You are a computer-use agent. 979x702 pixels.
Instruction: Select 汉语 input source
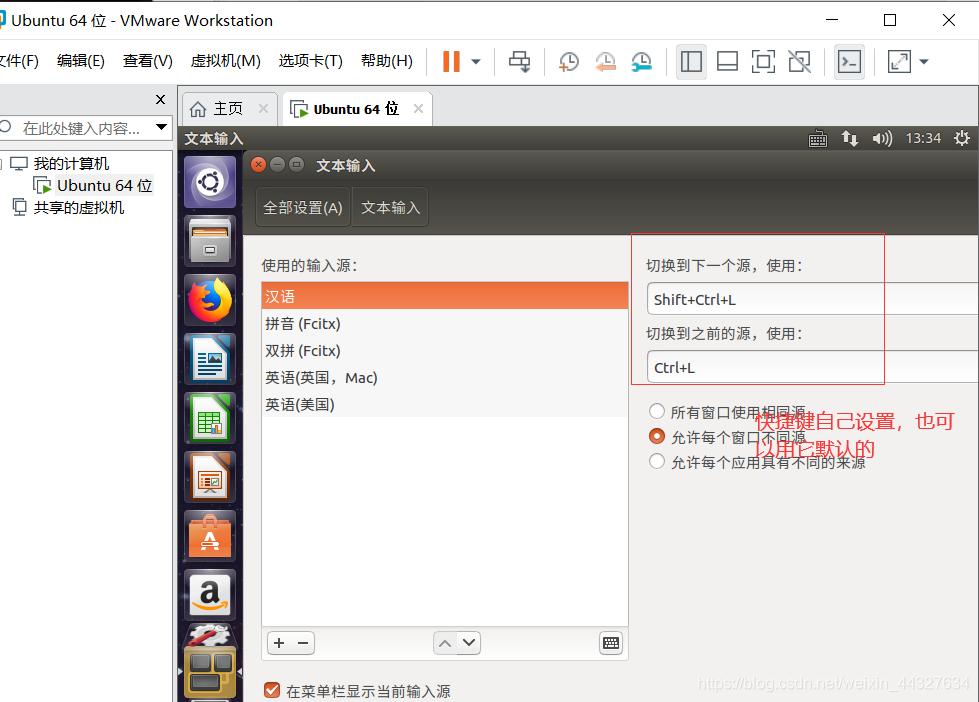point(445,296)
